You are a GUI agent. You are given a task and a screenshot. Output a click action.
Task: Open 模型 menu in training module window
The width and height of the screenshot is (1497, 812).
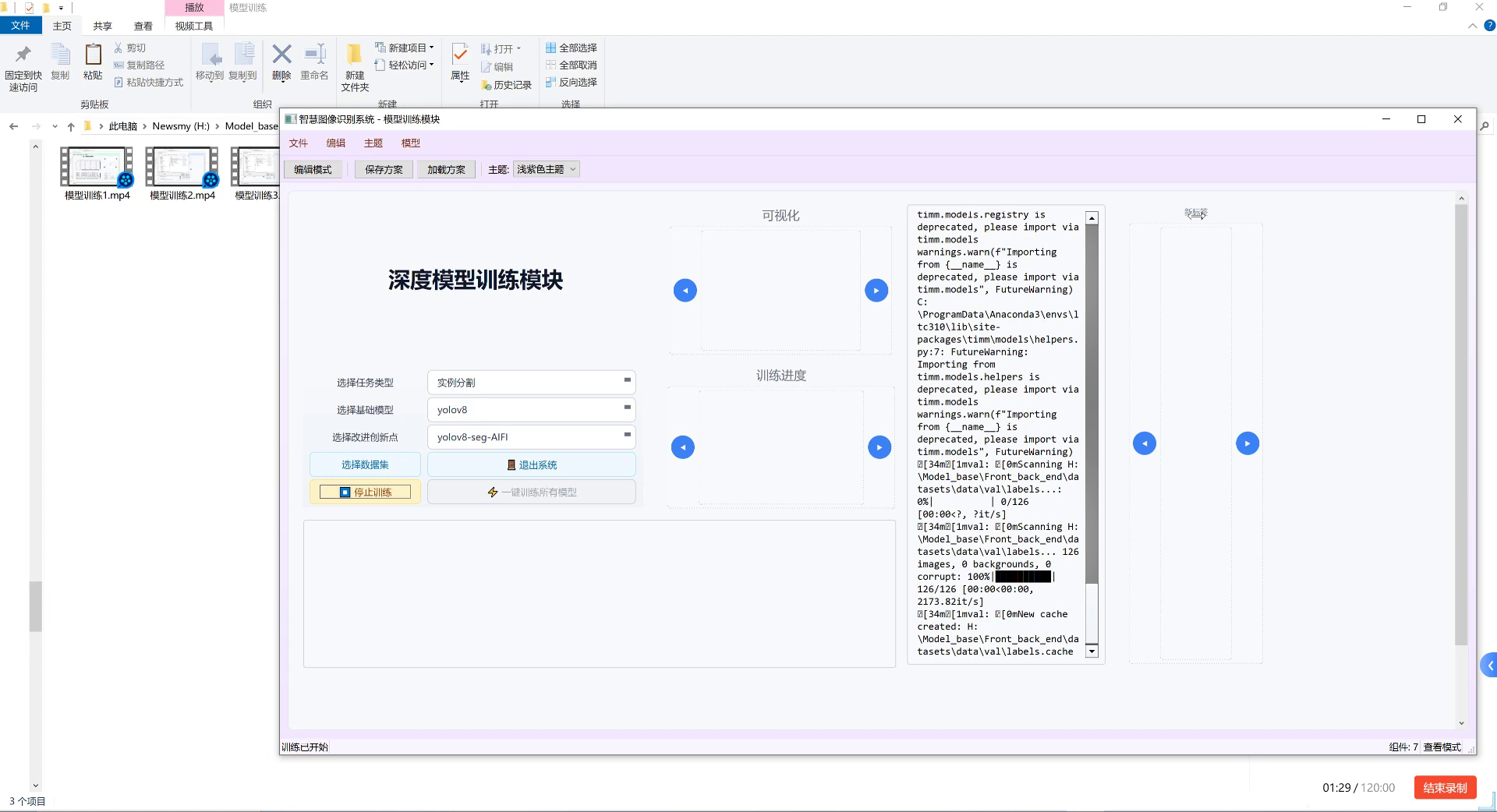[x=411, y=143]
